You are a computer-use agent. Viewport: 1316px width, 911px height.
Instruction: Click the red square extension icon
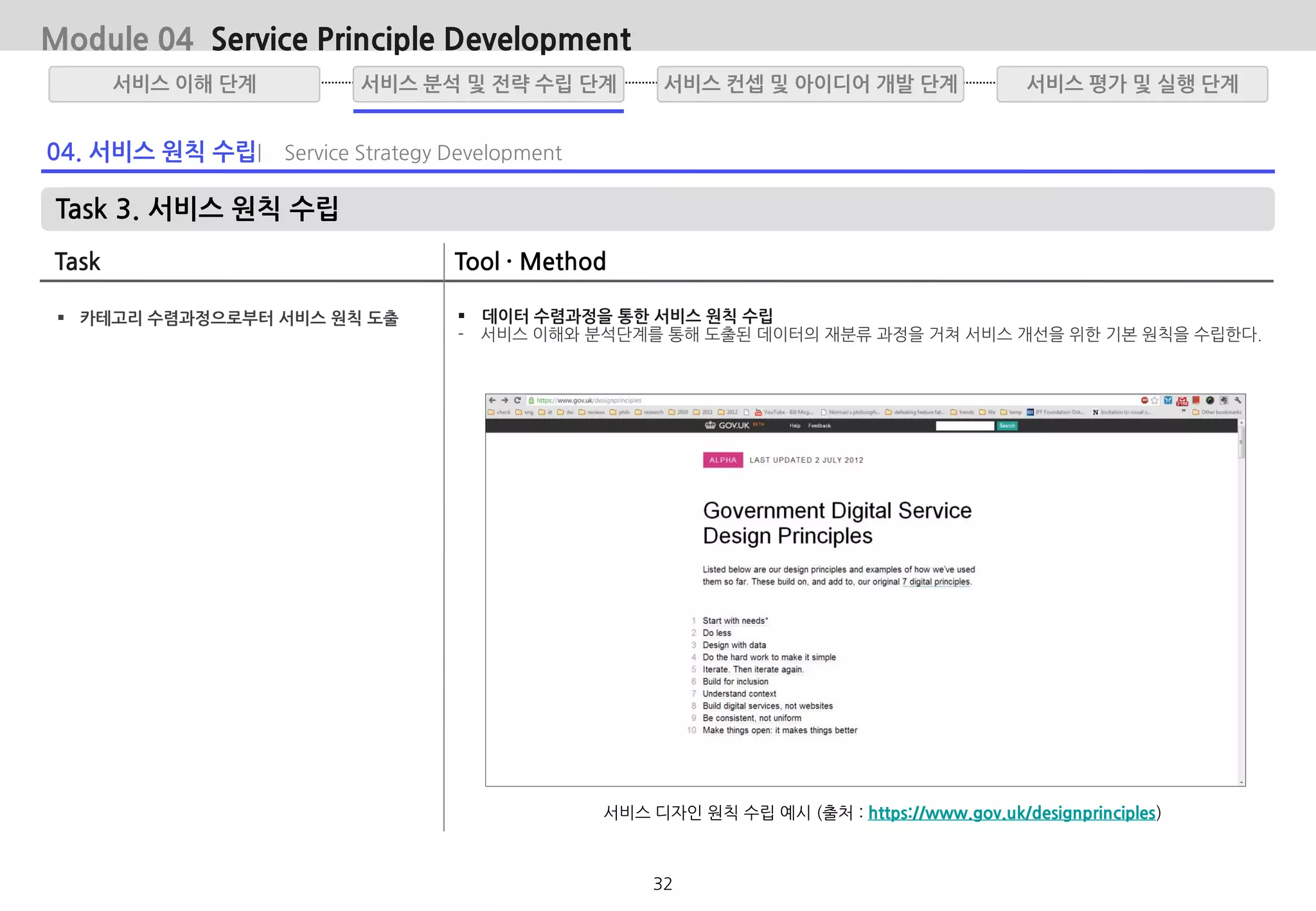[1196, 400]
